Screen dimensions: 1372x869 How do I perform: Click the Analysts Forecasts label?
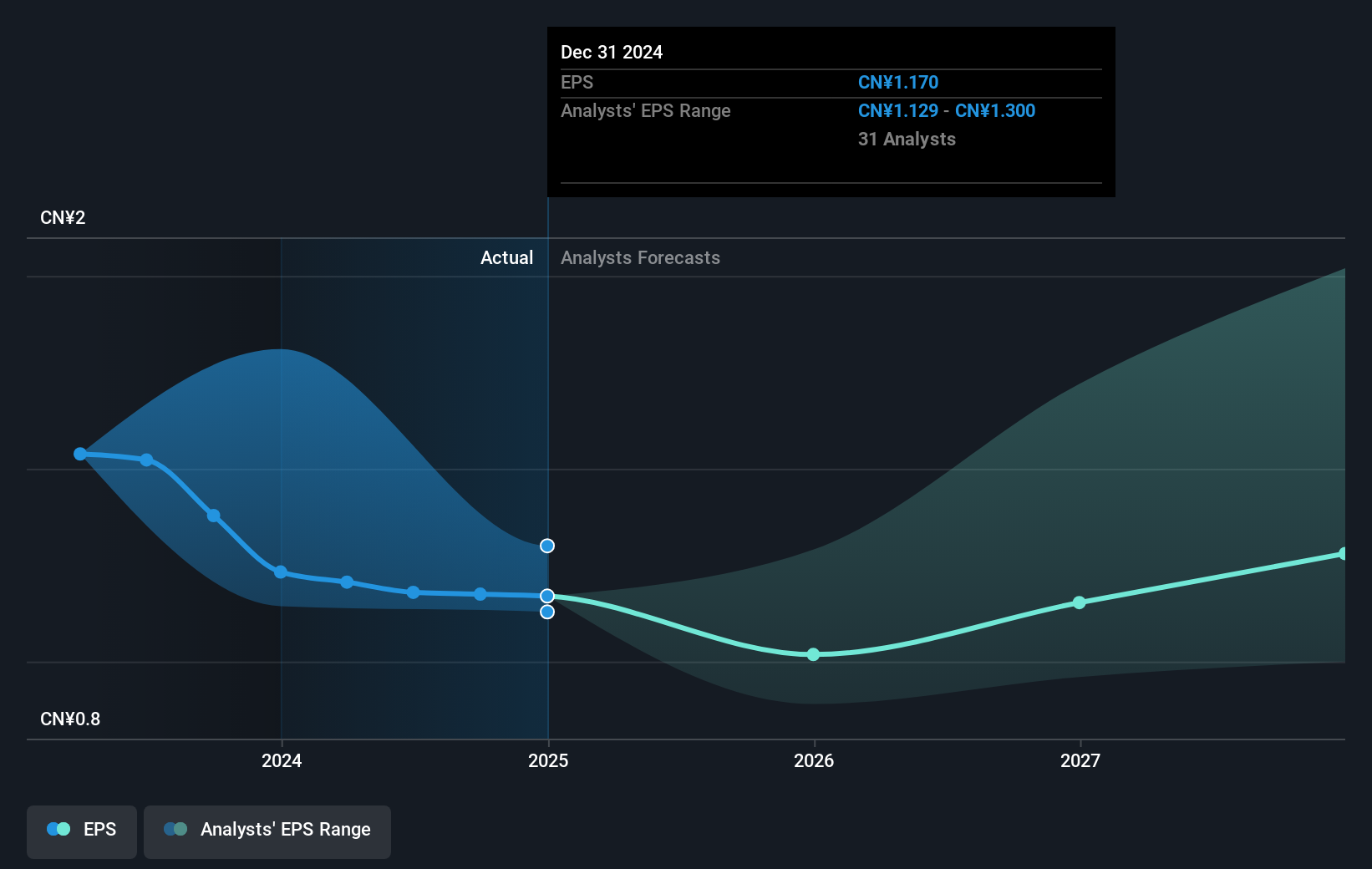[x=640, y=258]
